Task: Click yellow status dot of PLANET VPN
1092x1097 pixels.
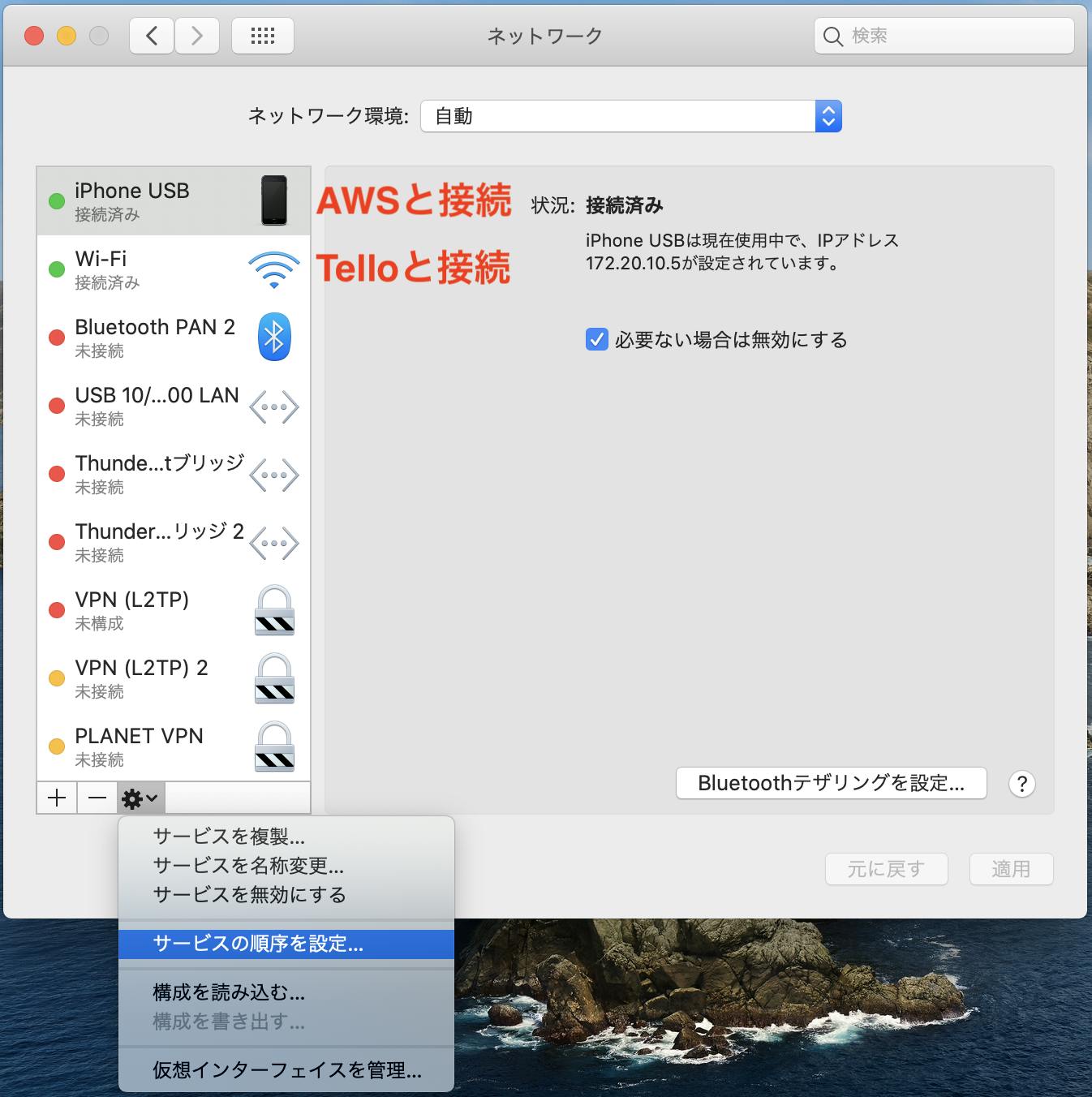Action: [57, 746]
